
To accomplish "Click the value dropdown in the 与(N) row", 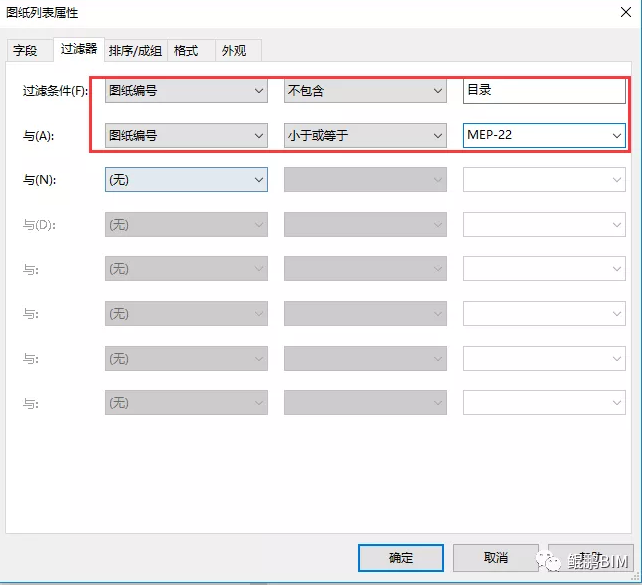I will 544,180.
